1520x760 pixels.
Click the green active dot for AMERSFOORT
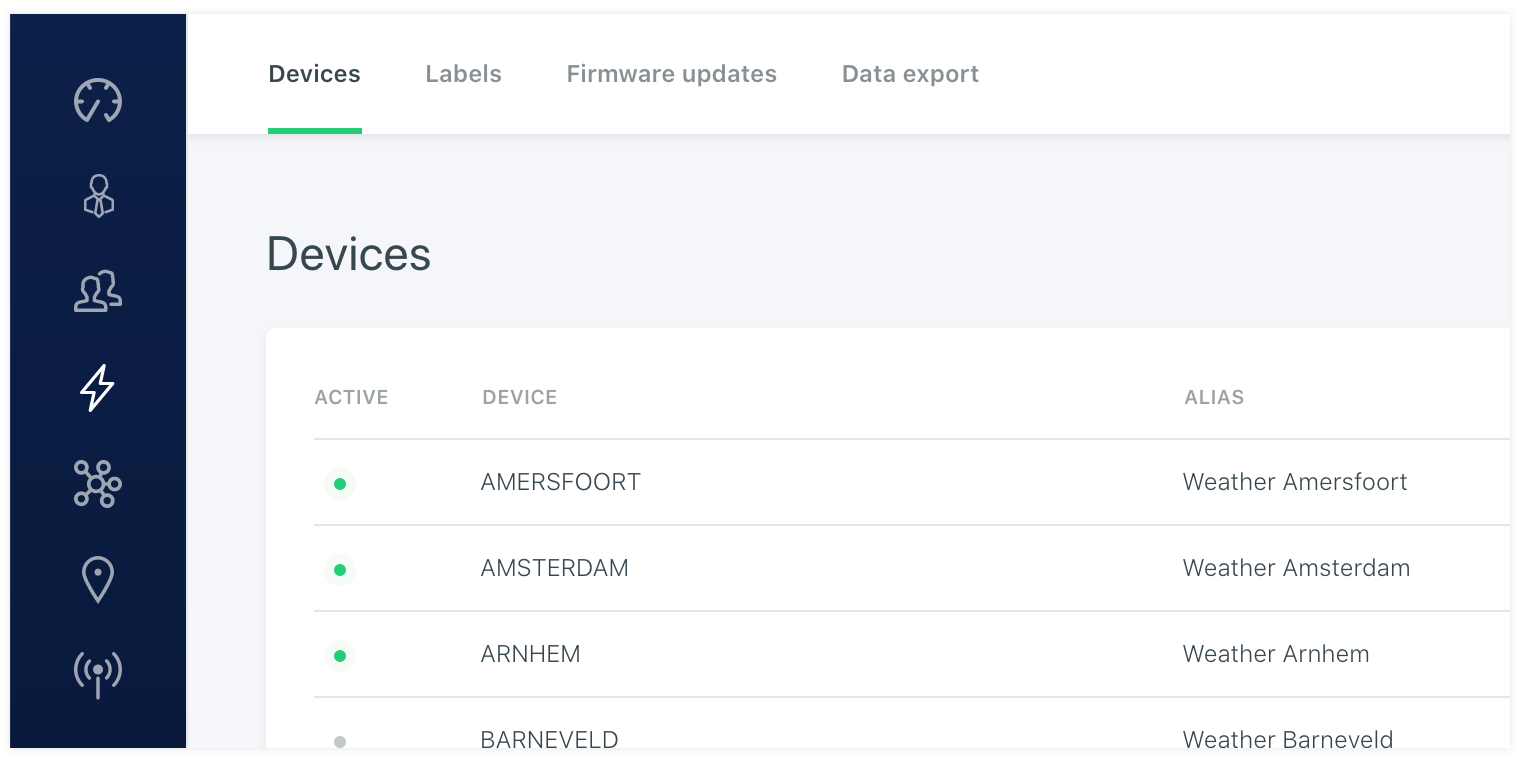(x=340, y=484)
